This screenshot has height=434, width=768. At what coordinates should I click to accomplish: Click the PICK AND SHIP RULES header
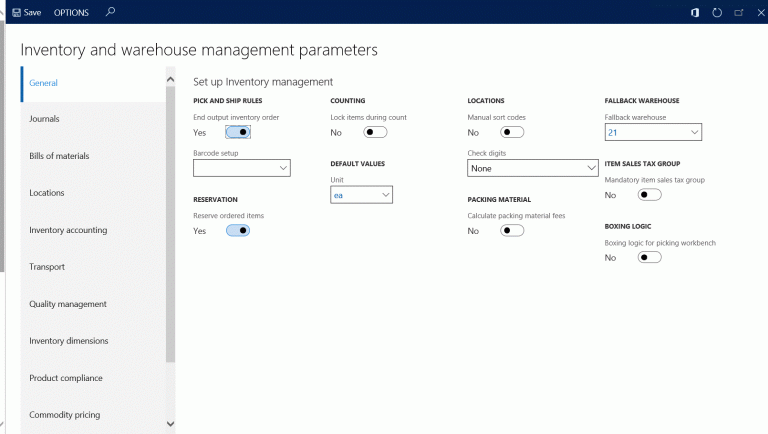pyautogui.click(x=228, y=101)
